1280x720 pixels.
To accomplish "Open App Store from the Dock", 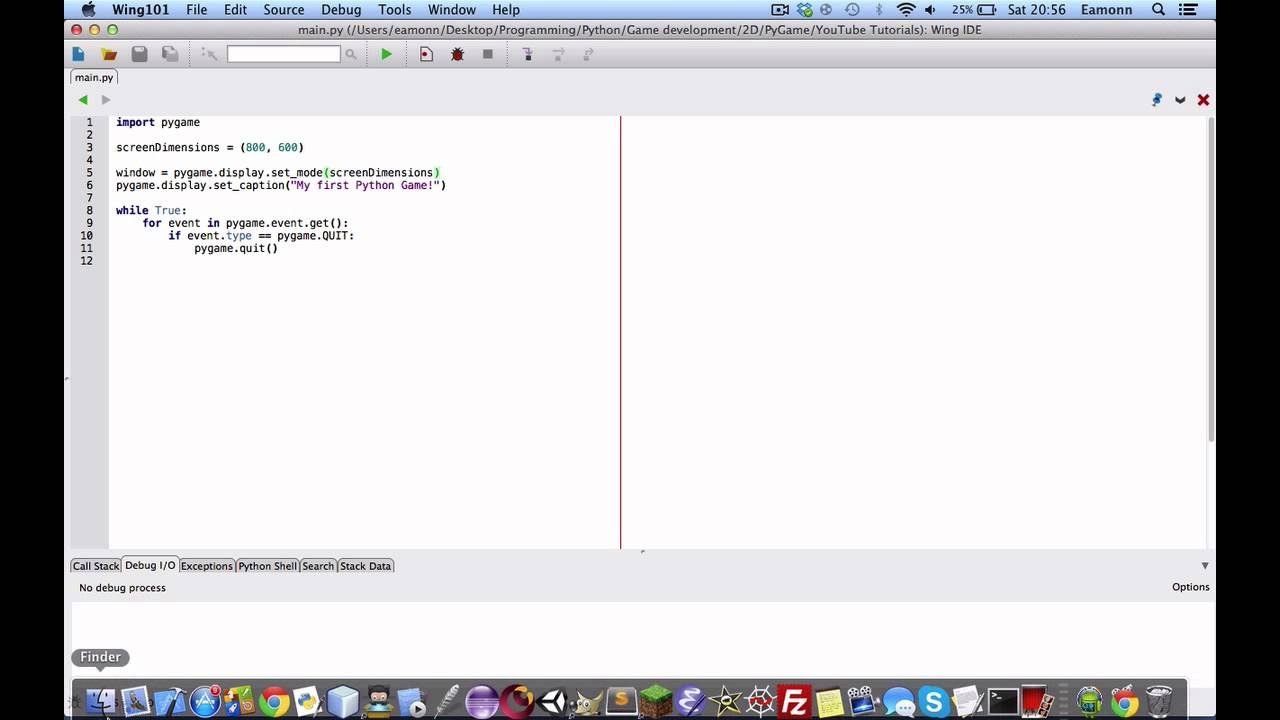I will coord(205,701).
